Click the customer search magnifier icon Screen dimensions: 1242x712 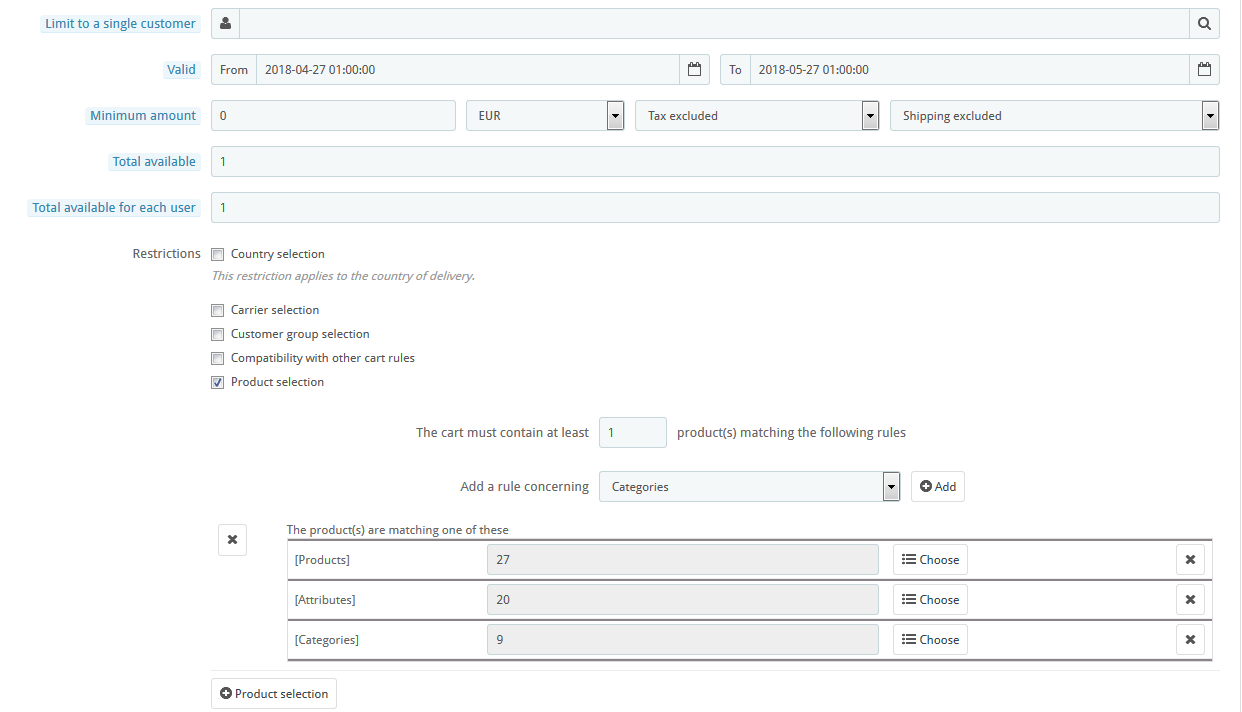pos(1204,24)
